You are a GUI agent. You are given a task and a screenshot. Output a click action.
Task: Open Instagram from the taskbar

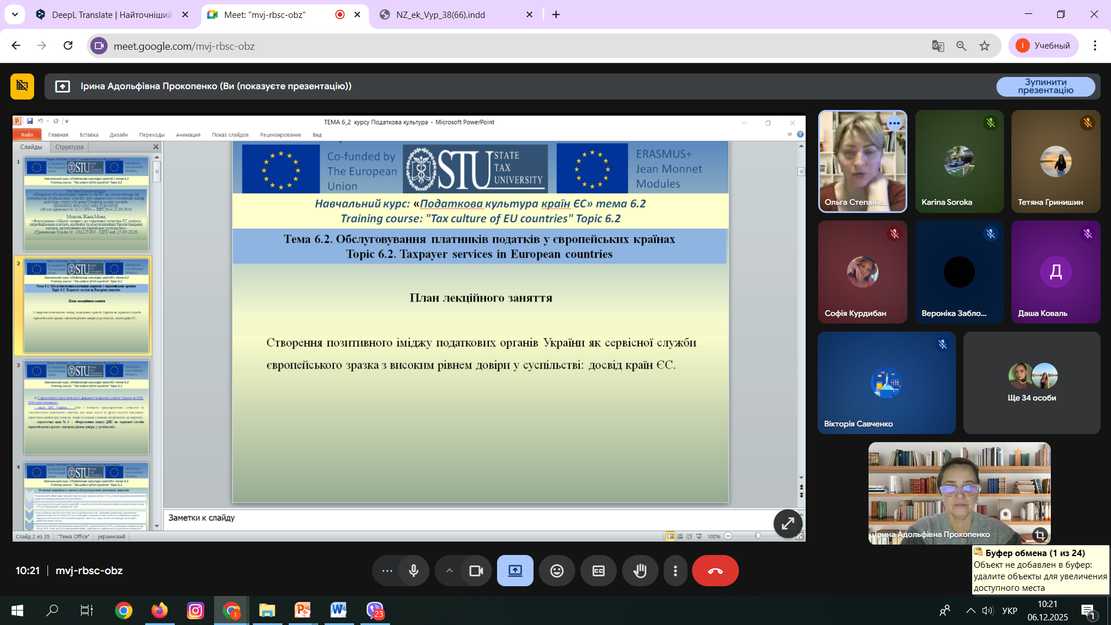196,610
